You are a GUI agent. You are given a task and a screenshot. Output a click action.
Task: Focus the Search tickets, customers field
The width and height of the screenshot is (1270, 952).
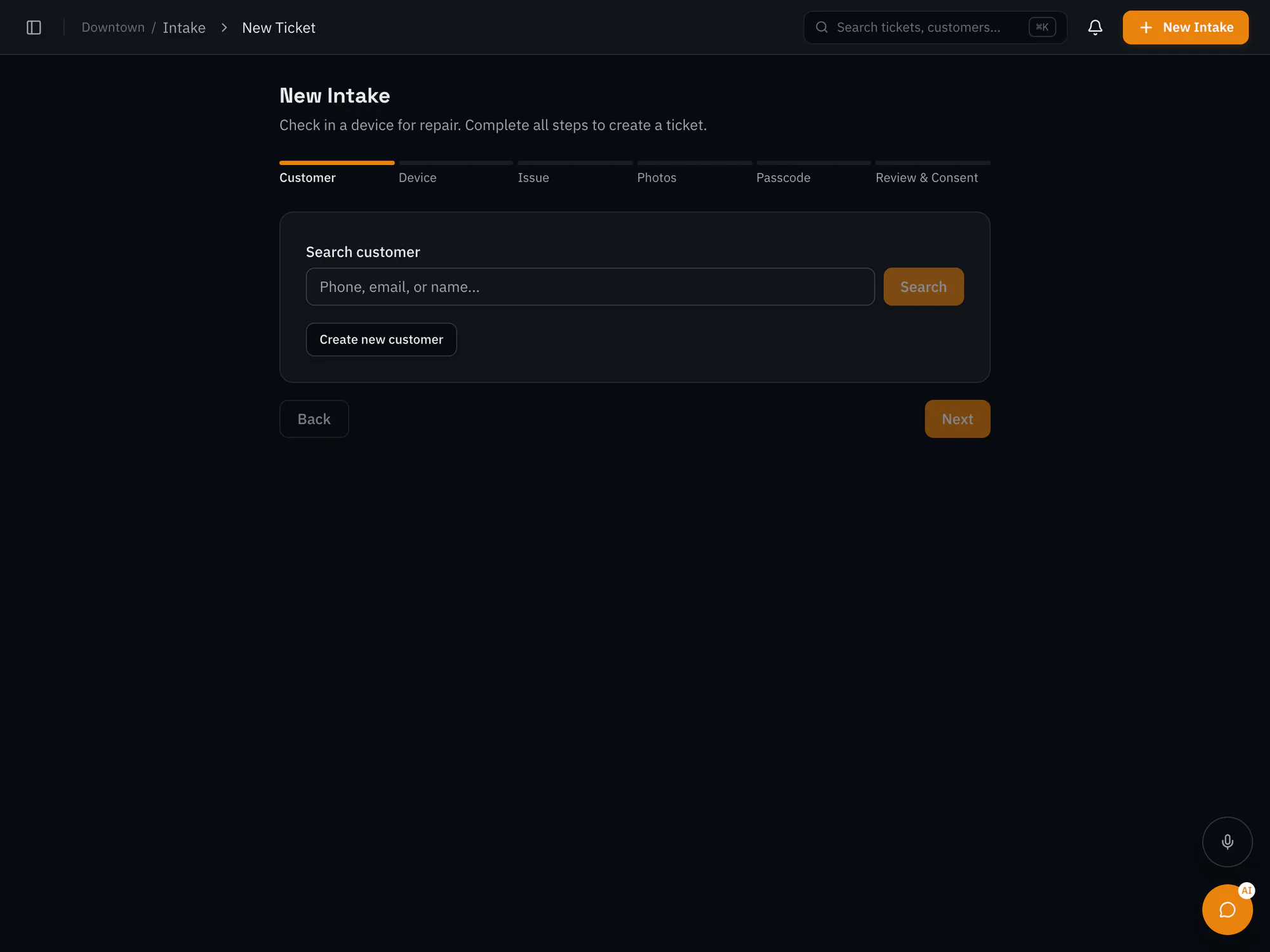pyautogui.click(x=935, y=27)
